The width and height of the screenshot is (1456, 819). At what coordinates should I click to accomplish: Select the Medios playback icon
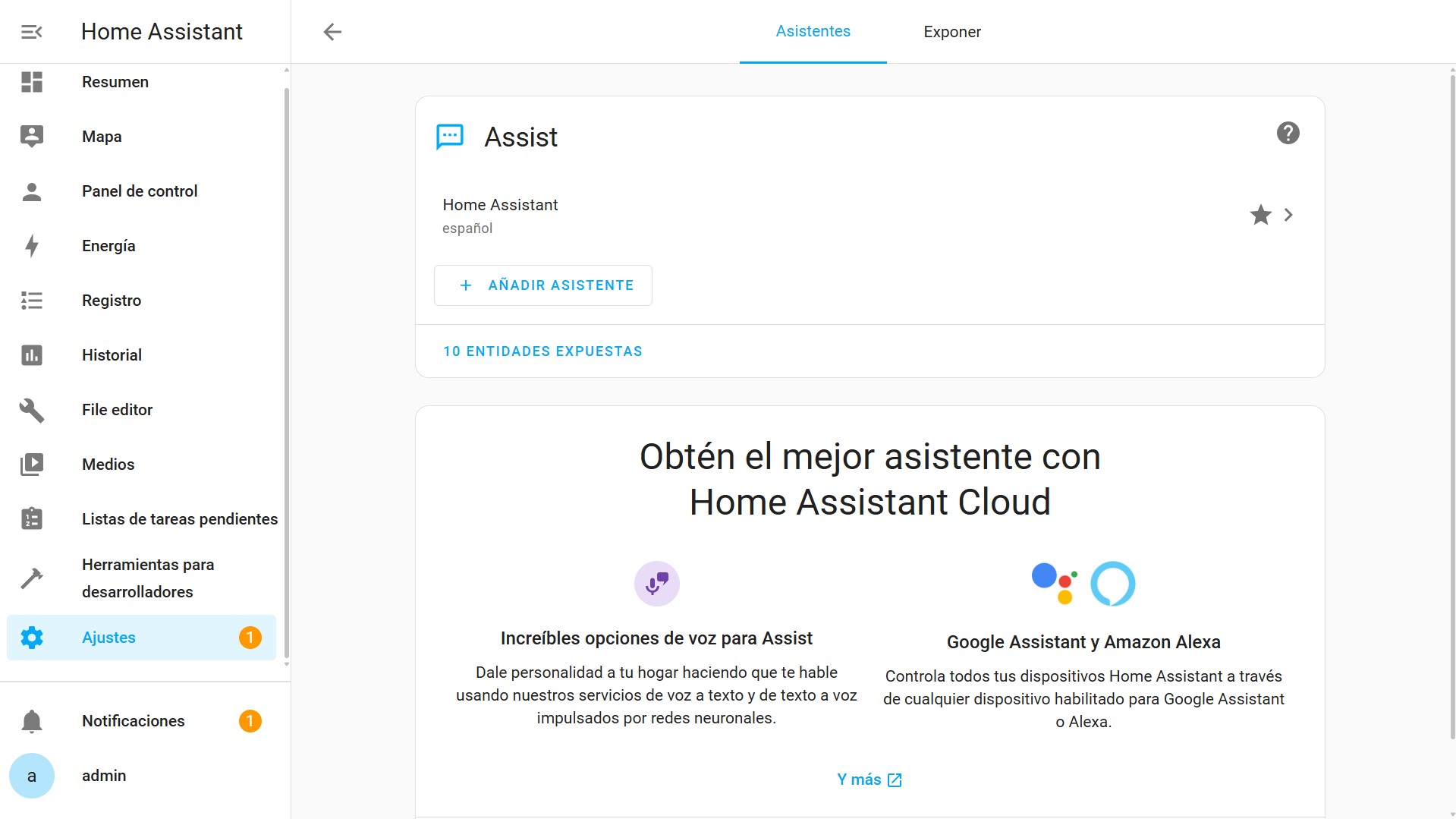[31, 464]
